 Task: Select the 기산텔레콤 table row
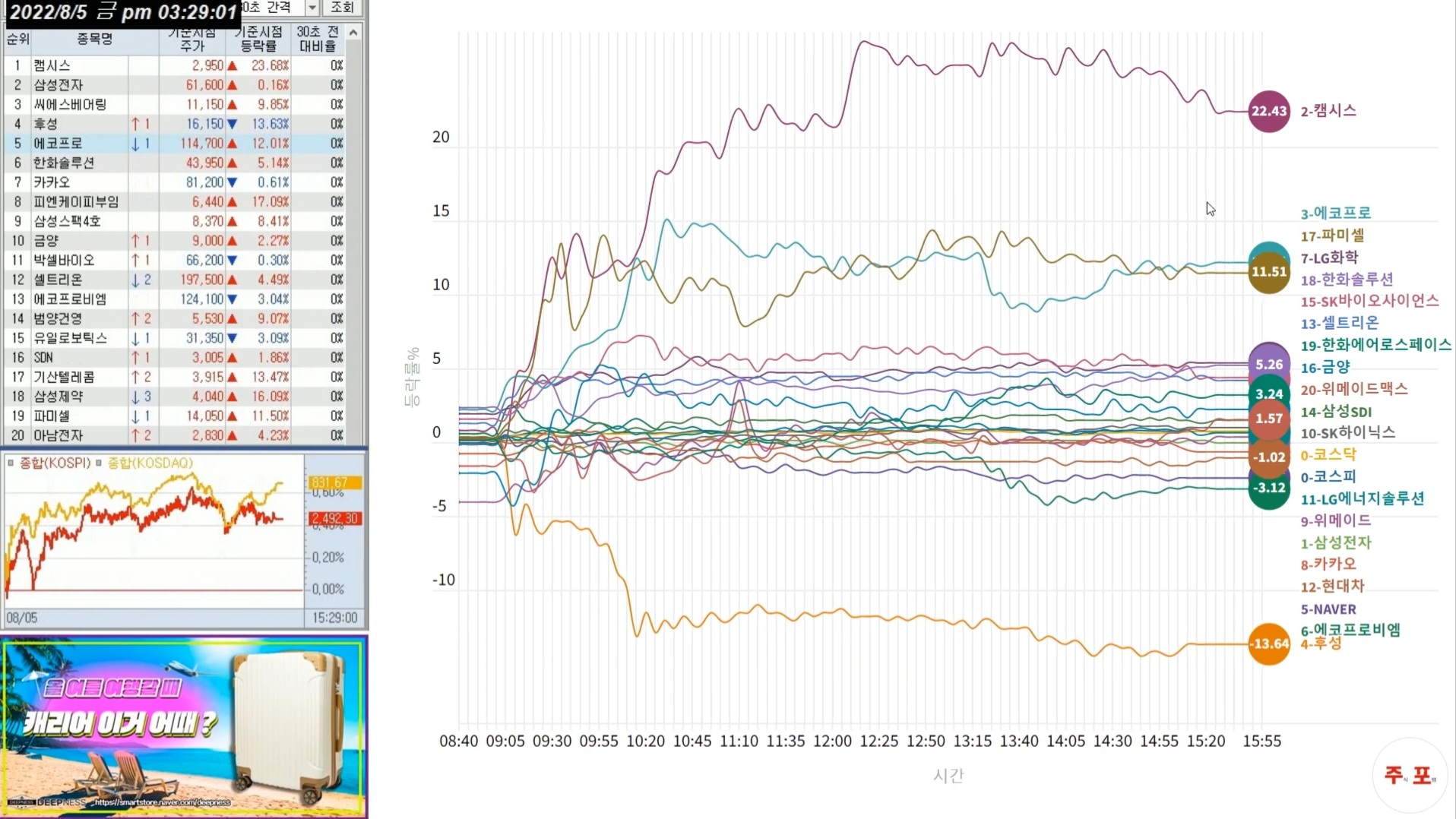[x=175, y=377]
